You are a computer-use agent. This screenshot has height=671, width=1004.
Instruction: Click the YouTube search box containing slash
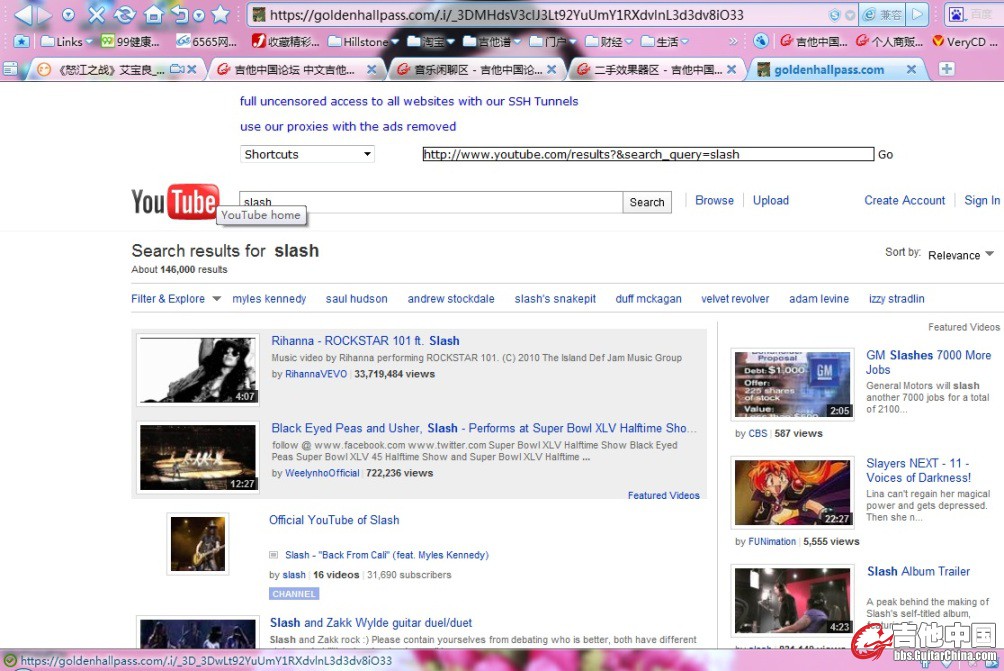tap(430, 202)
